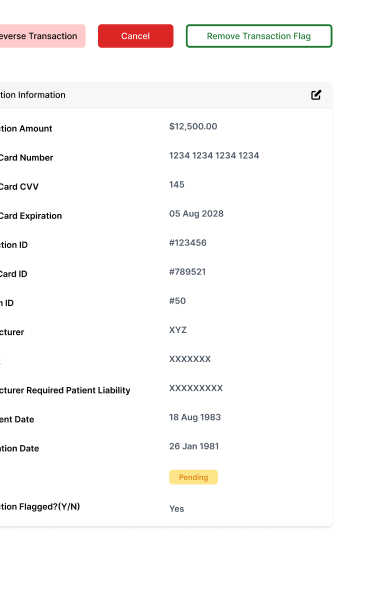Screen dimensions: 369x598
Task: Click the date 26 Jan 1981
Action: click(194, 446)
